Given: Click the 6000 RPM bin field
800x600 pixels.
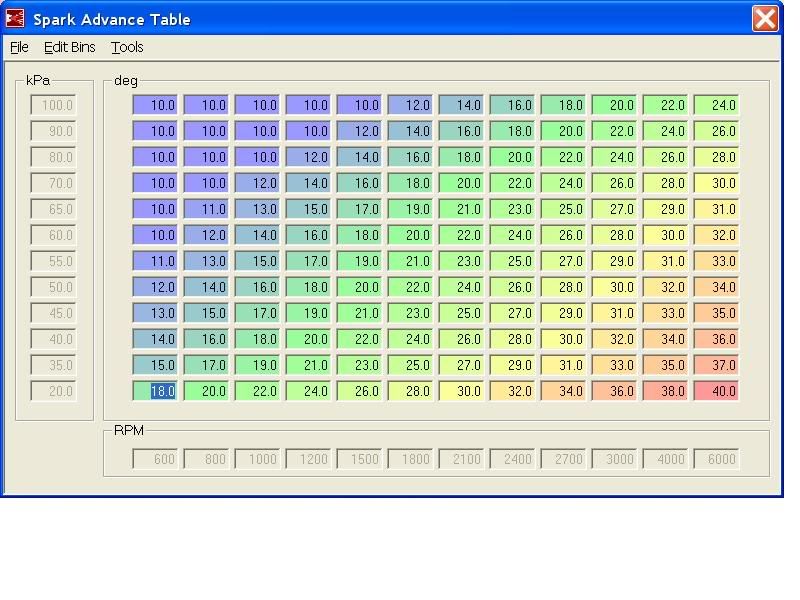Looking at the screenshot, I should [x=716, y=459].
